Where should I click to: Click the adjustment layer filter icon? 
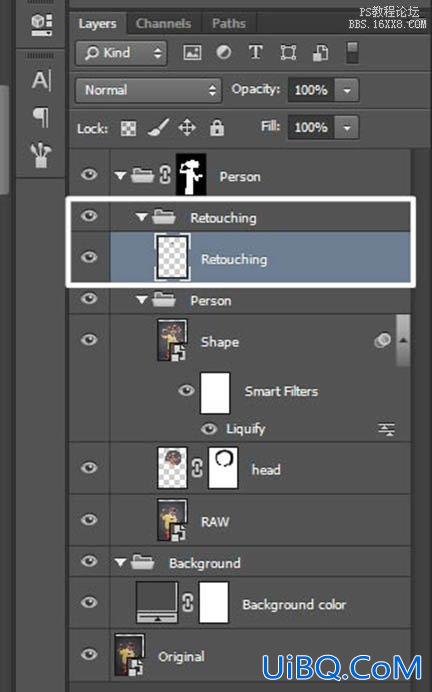(x=224, y=53)
